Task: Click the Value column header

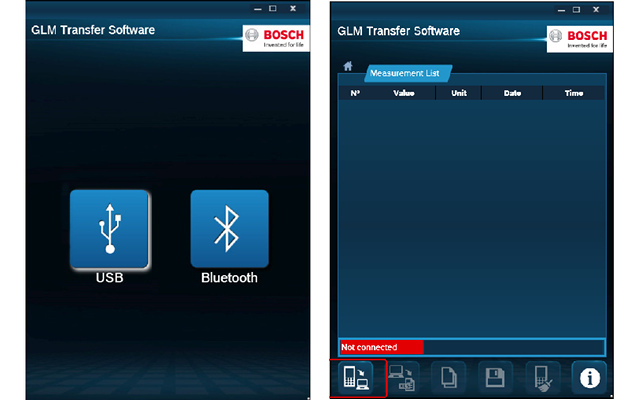Action: [404, 93]
